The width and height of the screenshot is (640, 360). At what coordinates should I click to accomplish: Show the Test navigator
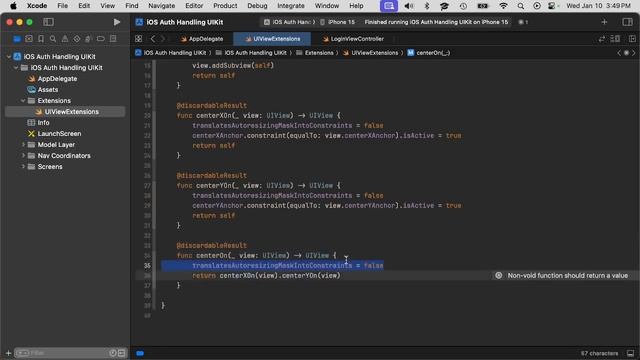point(77,39)
